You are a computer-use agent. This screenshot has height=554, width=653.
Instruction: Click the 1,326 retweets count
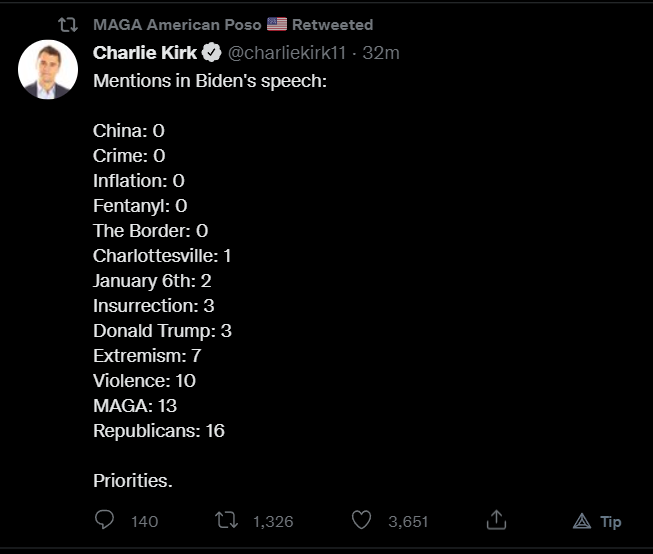coord(273,521)
